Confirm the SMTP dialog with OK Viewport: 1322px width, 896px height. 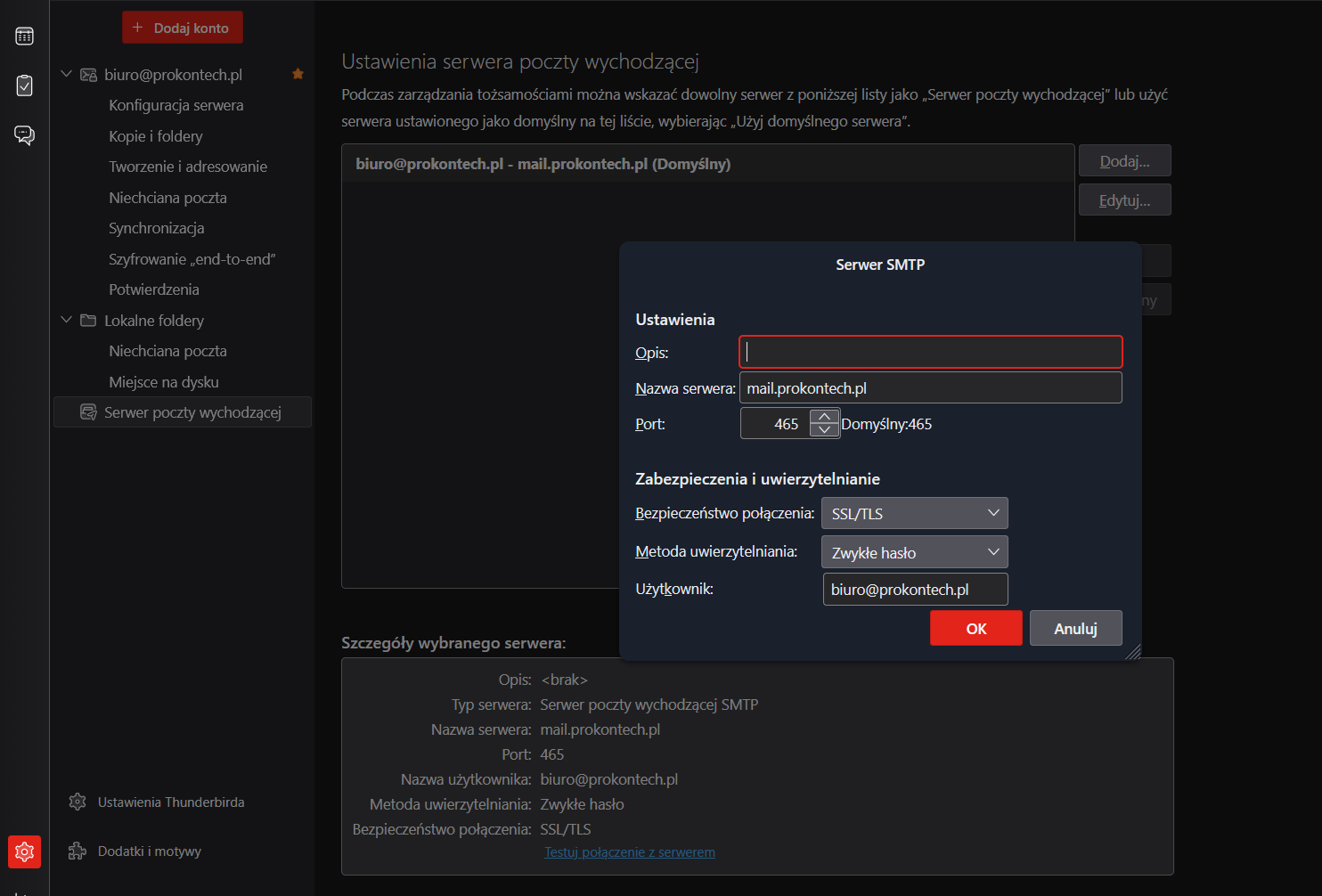[975, 628]
